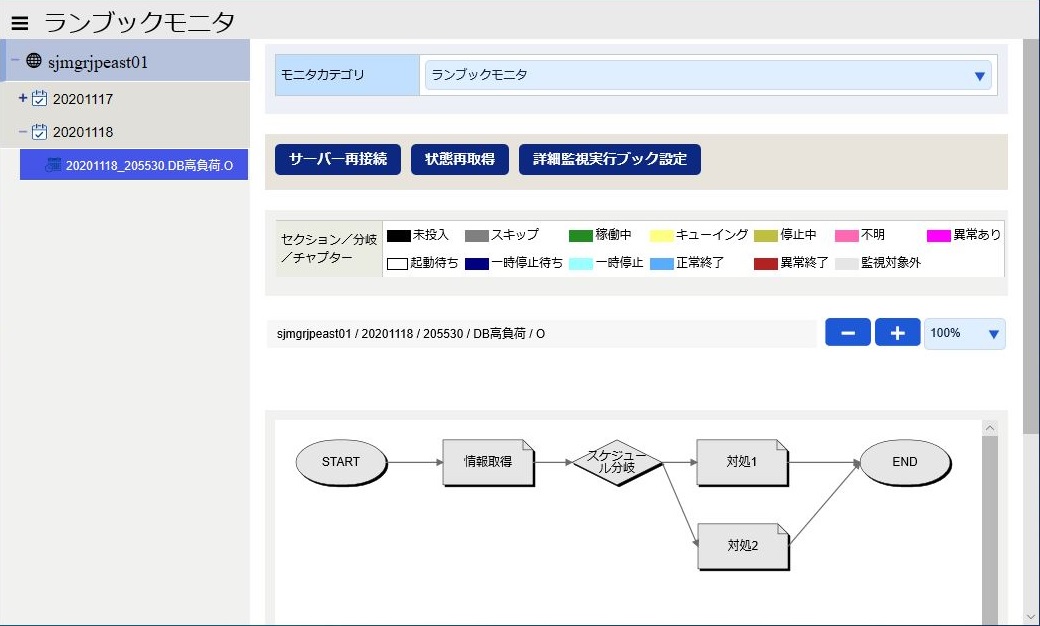This screenshot has width=1040, height=626.
Task: Select the START node in the flowchart
Action: 341,462
